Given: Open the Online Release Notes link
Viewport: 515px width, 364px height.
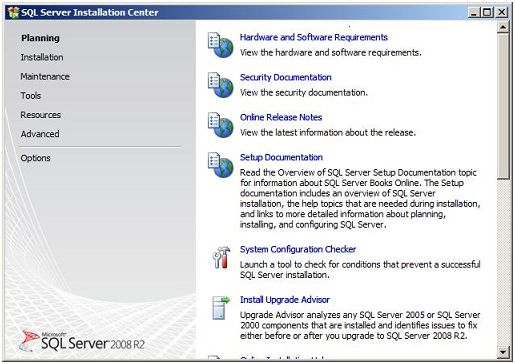Looking at the screenshot, I should coord(281,117).
